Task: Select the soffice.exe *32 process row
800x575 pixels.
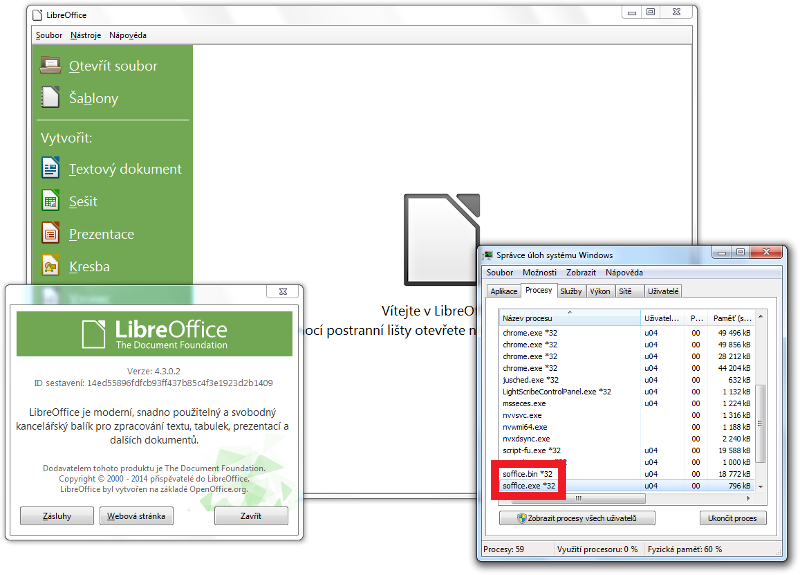Action: [x=627, y=486]
